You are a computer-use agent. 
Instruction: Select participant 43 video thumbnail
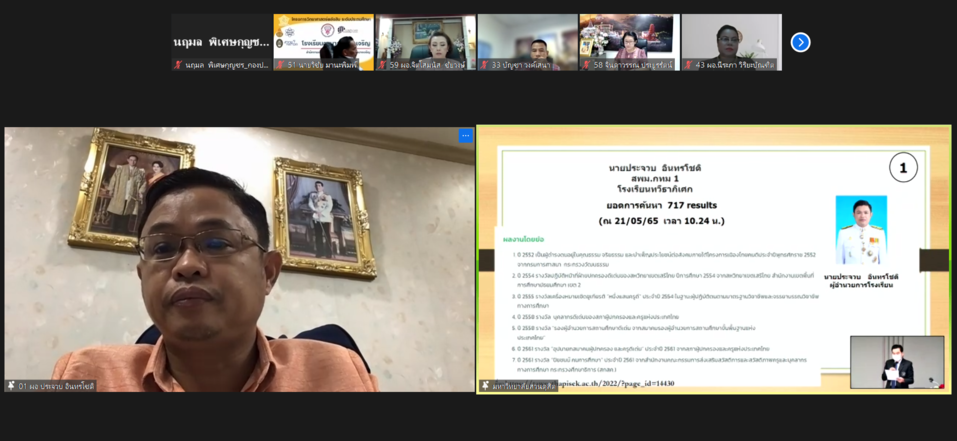pyautogui.click(x=731, y=42)
